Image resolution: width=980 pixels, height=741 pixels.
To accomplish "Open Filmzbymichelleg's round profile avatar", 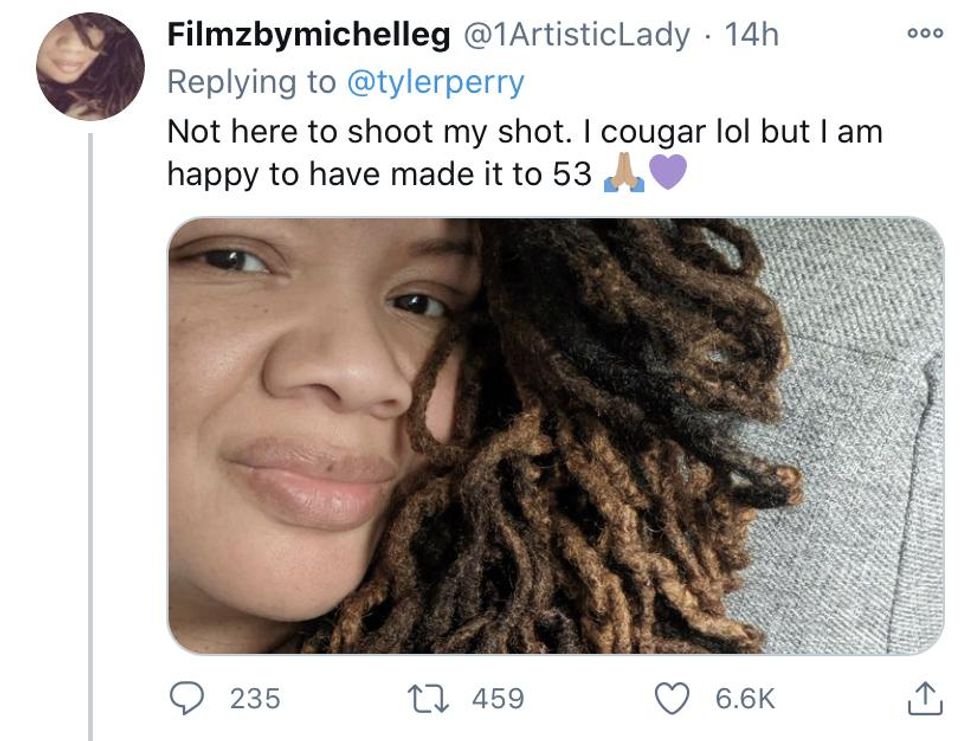I will (90, 66).
